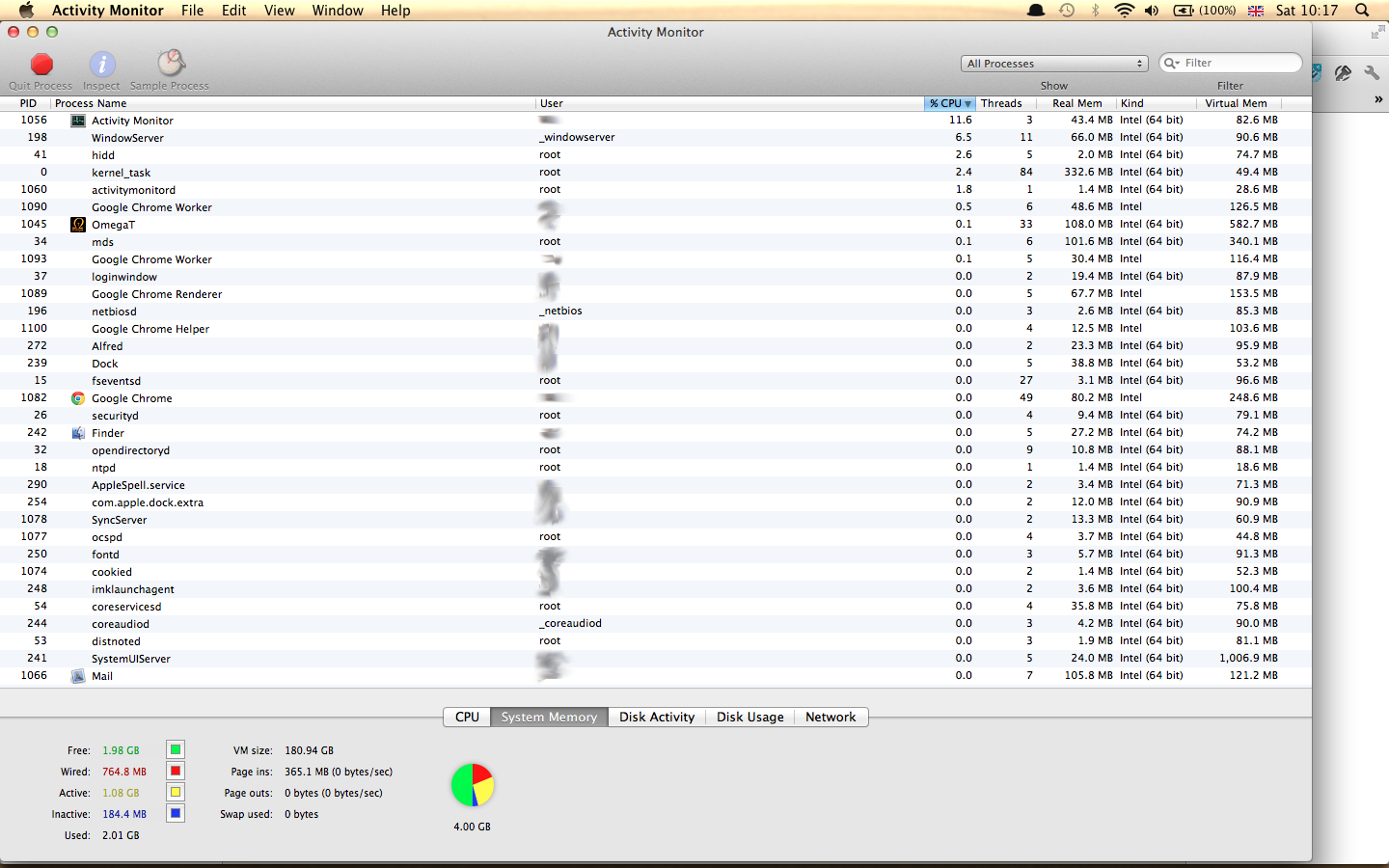This screenshot has height=868, width=1389.
Task: Click the Mail icon in process list
Action: 78,676
